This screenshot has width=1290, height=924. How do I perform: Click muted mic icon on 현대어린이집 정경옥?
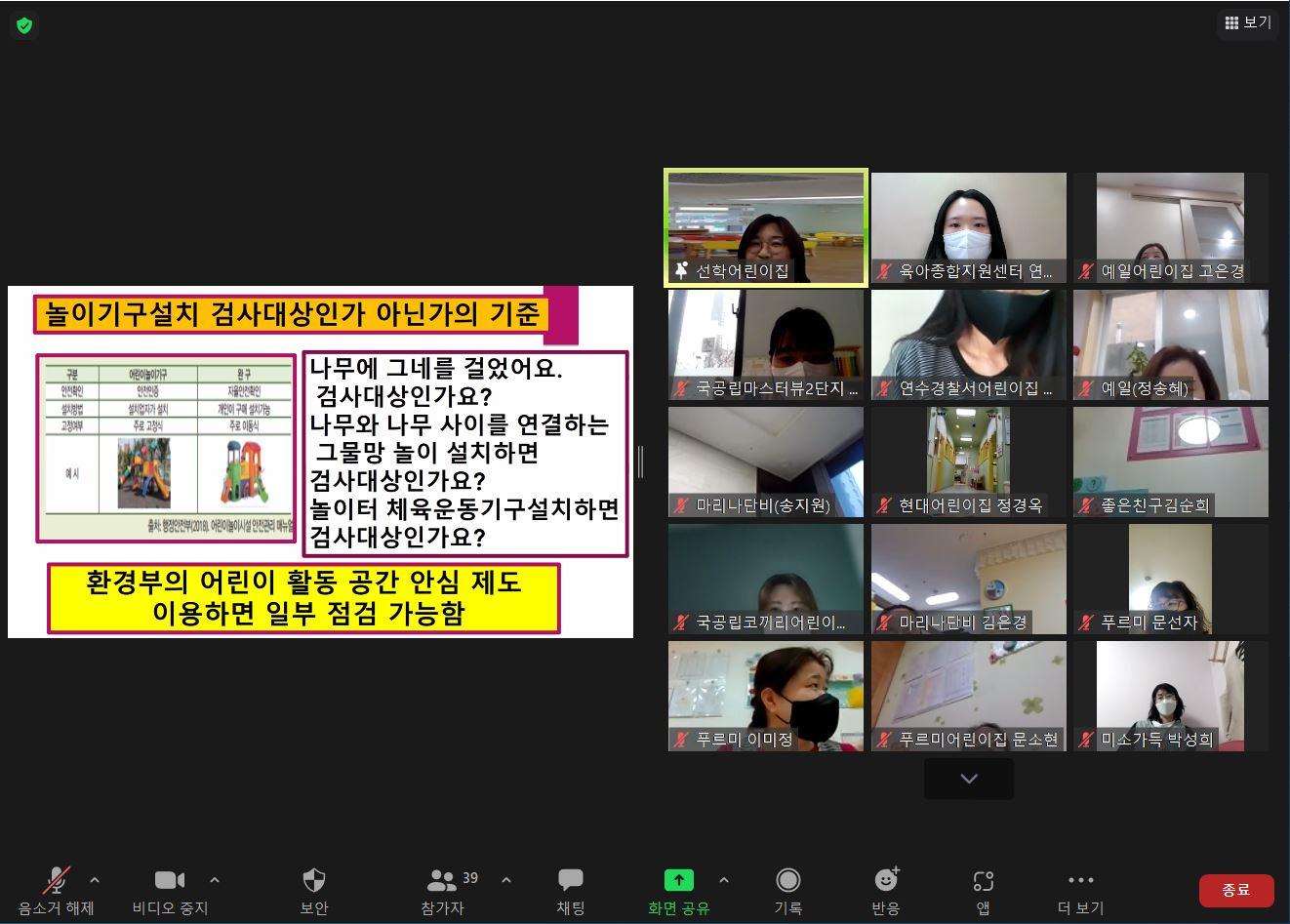tap(884, 505)
